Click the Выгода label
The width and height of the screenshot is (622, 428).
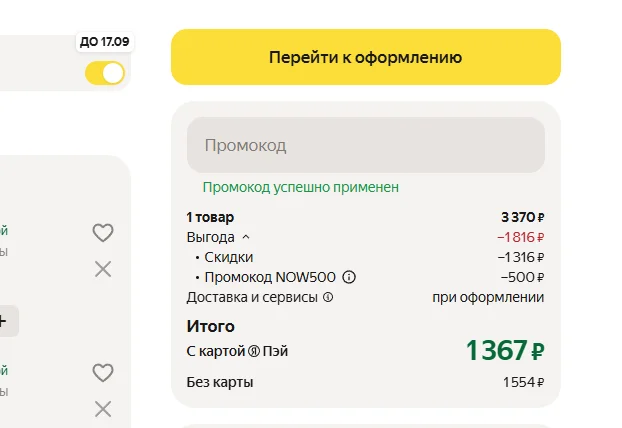coord(211,237)
